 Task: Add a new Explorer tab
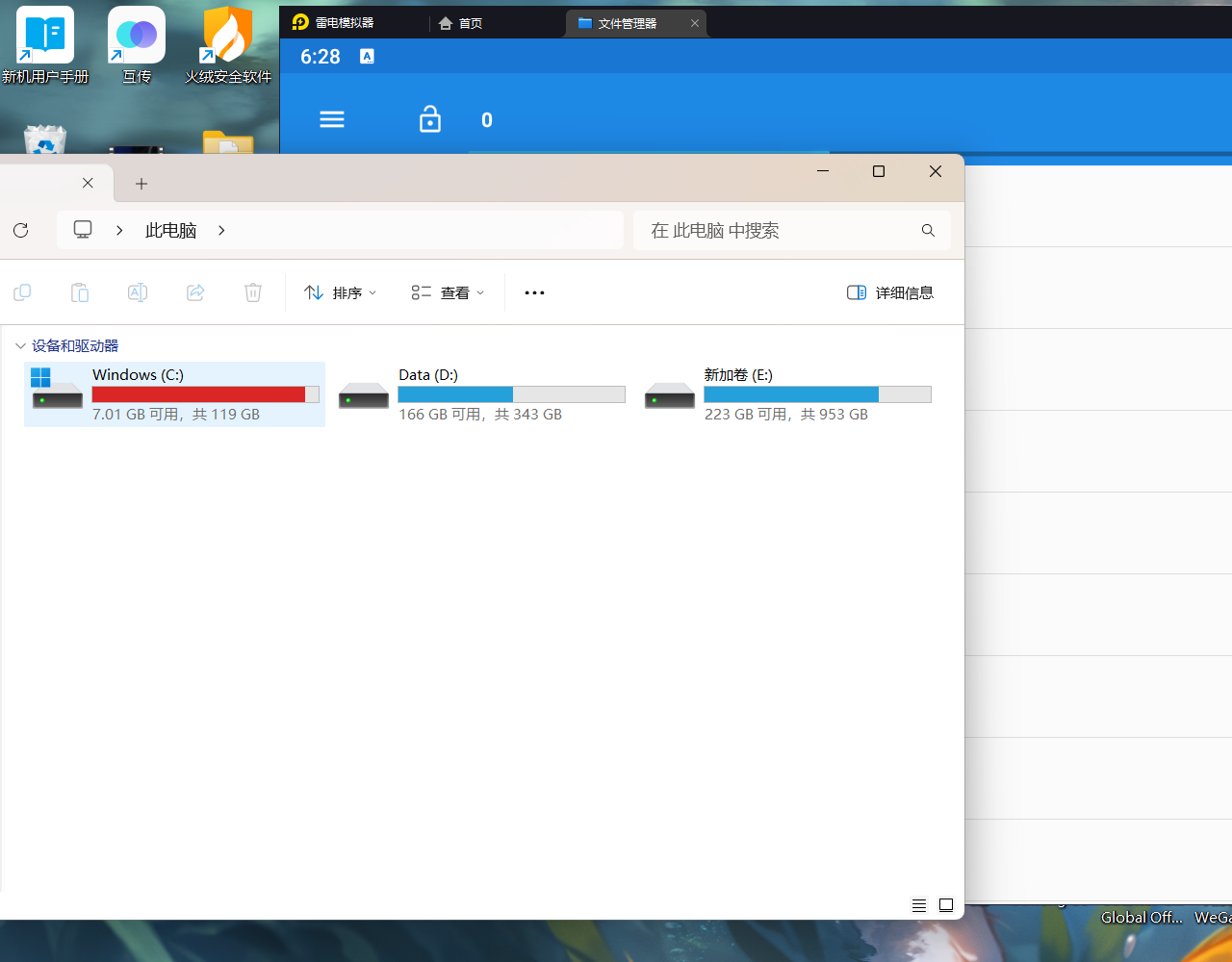(x=141, y=183)
